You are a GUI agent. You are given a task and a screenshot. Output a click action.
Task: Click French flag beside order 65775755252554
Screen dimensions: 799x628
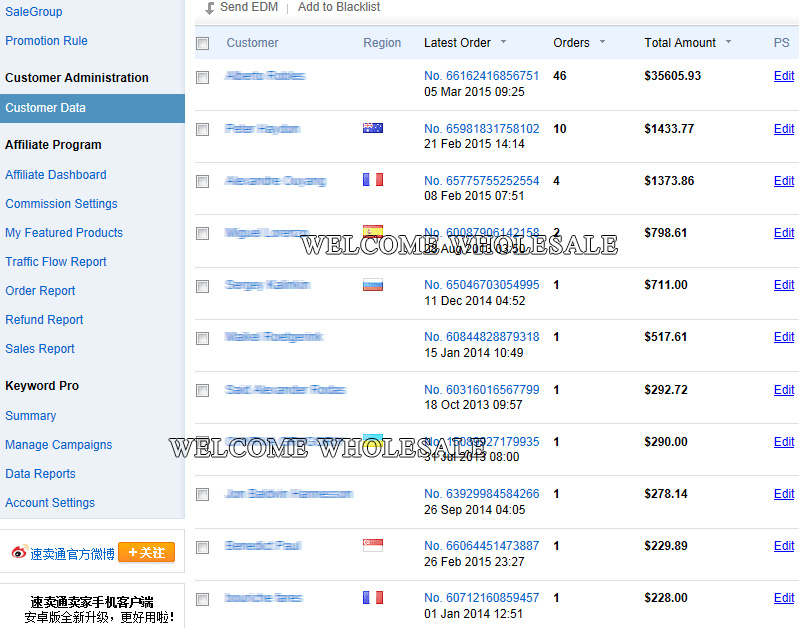tap(372, 180)
